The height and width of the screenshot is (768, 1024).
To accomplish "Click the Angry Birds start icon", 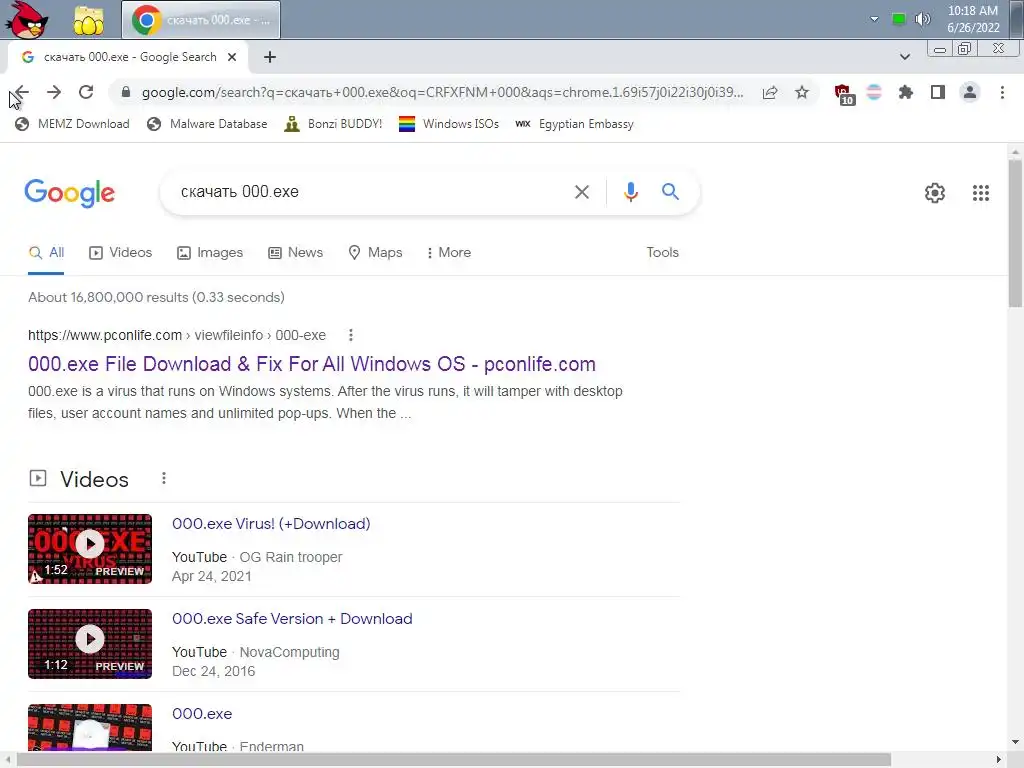I will pyautogui.click(x=27, y=20).
